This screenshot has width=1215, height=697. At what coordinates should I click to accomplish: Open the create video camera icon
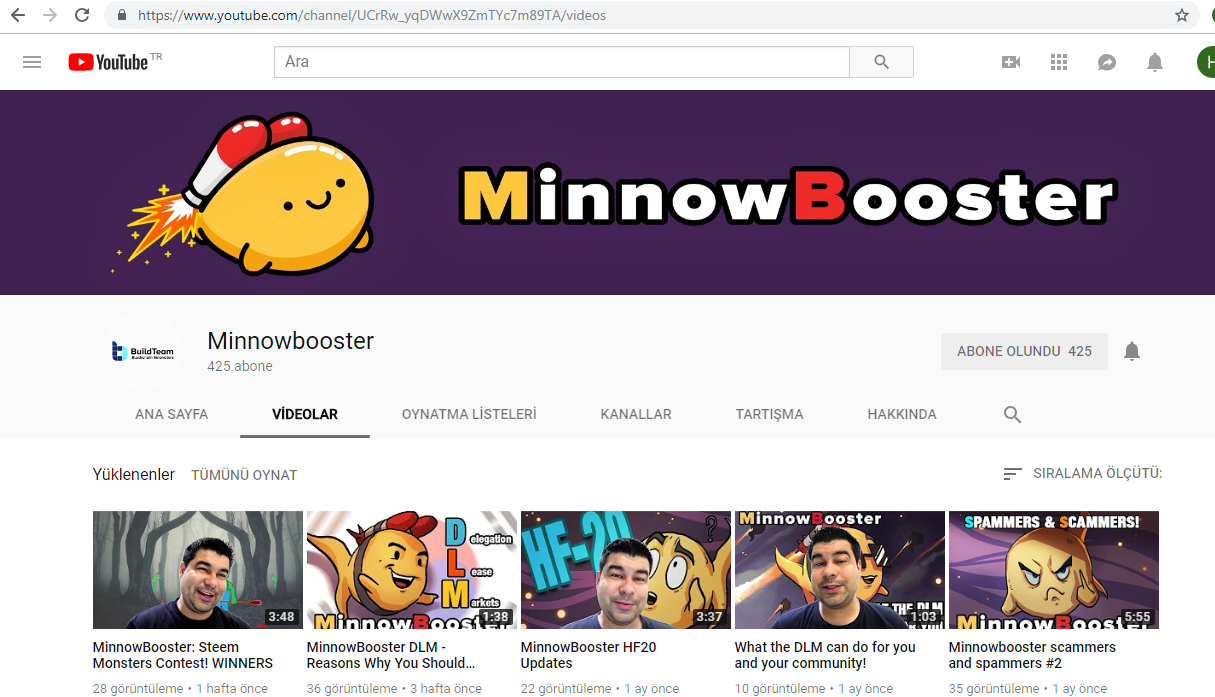coord(1011,62)
